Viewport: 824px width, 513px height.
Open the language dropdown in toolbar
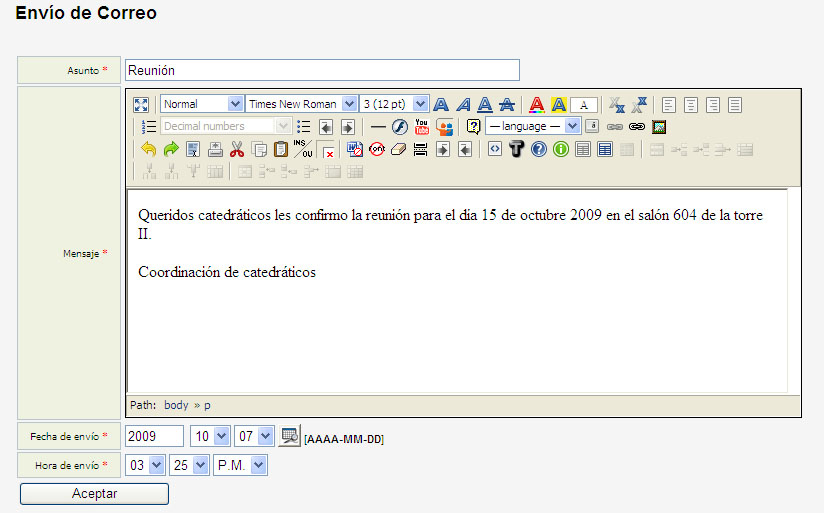point(533,126)
